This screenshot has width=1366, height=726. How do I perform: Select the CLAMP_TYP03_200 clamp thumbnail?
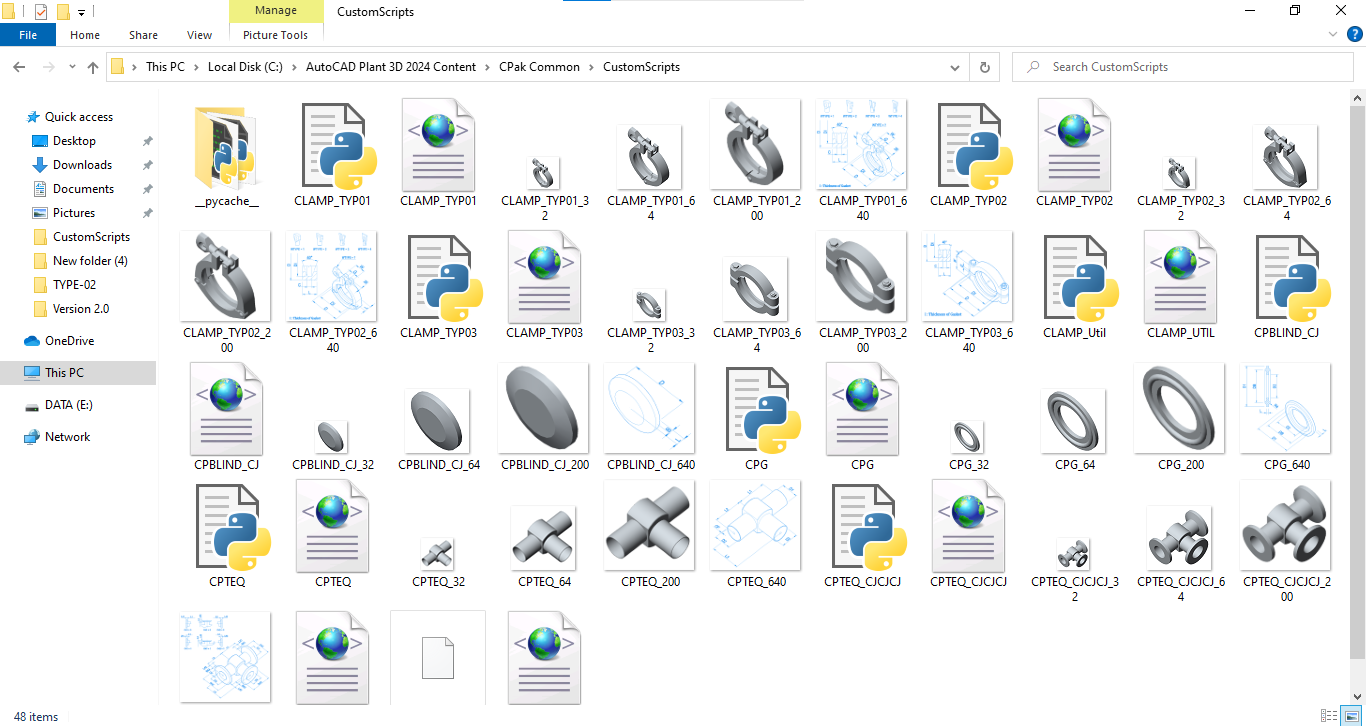pyautogui.click(x=863, y=277)
